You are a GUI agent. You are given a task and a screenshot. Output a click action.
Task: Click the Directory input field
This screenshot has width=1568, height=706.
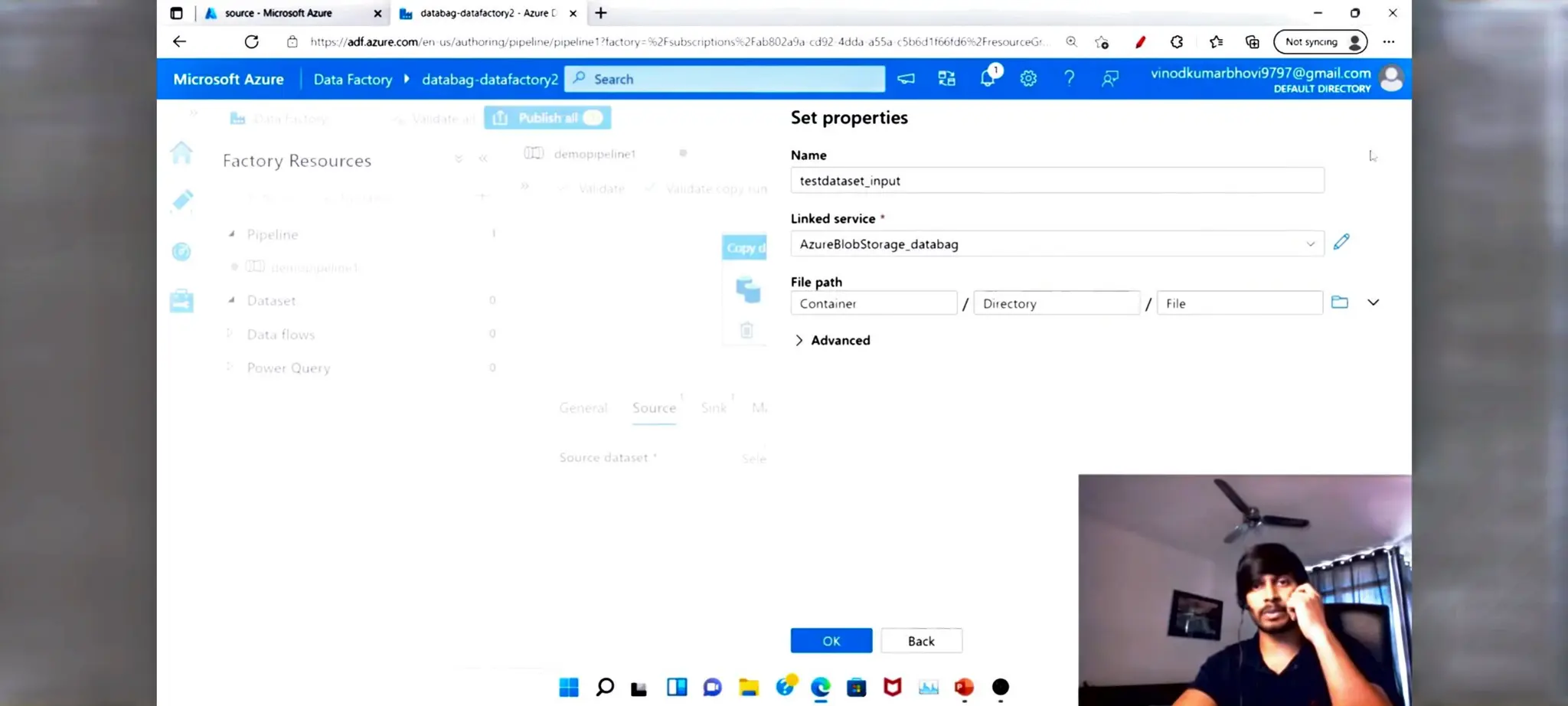tap(1057, 303)
